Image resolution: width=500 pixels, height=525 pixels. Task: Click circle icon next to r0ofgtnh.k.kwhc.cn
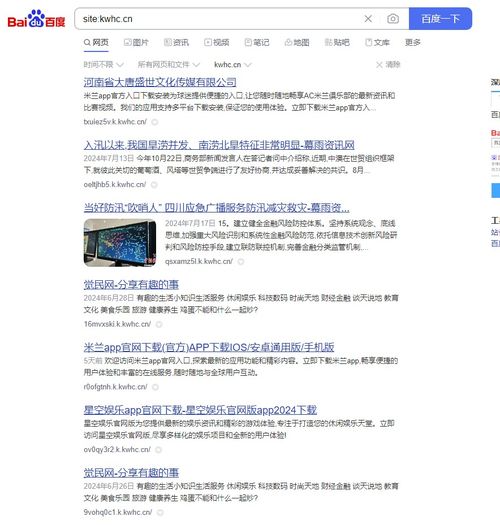point(155,387)
